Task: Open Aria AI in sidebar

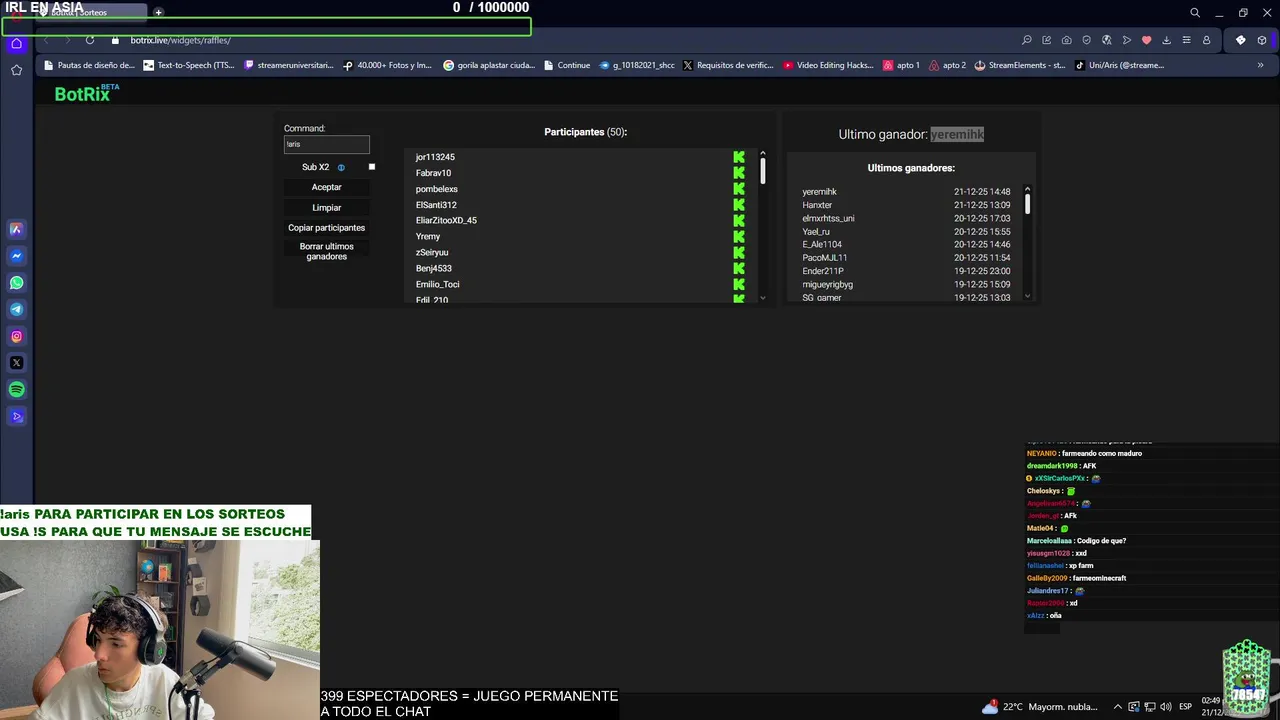Action: pyautogui.click(x=16, y=229)
